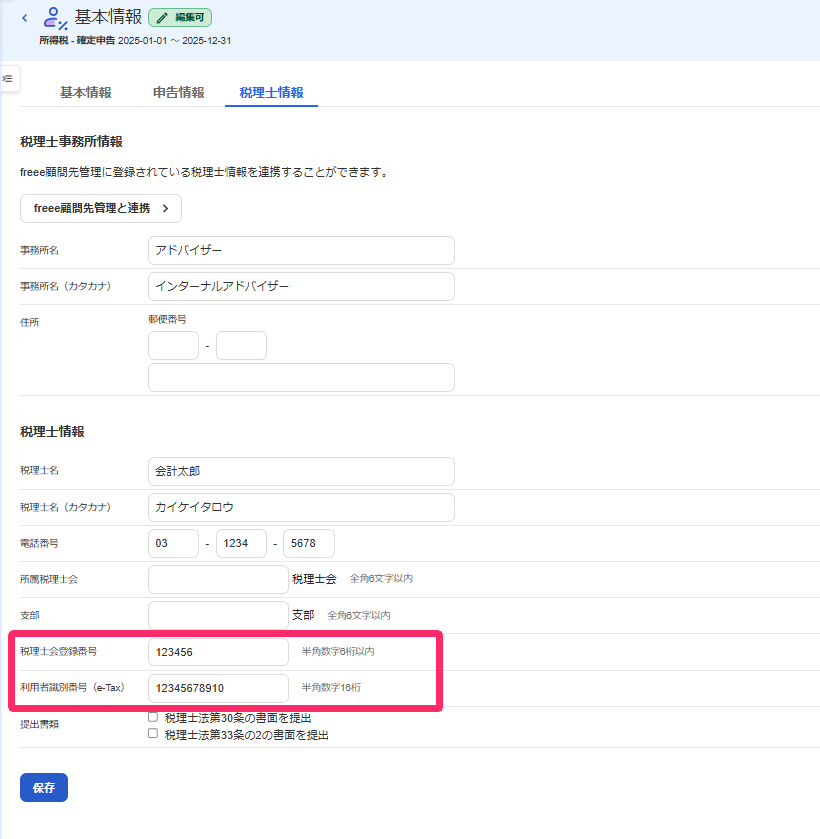Select the 税理士情報 tab
820x839 pixels.
pyautogui.click(x=271, y=93)
